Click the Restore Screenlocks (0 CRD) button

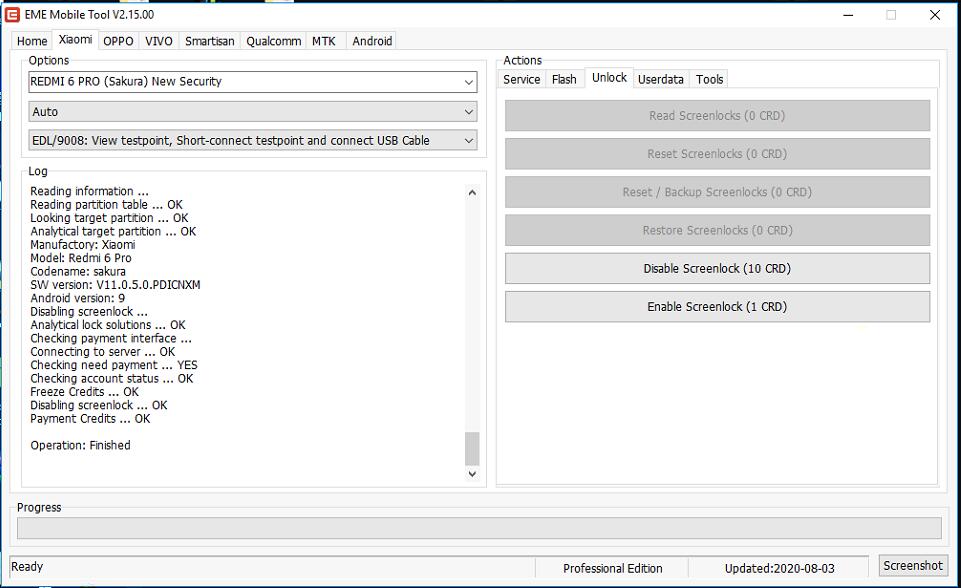tap(717, 231)
